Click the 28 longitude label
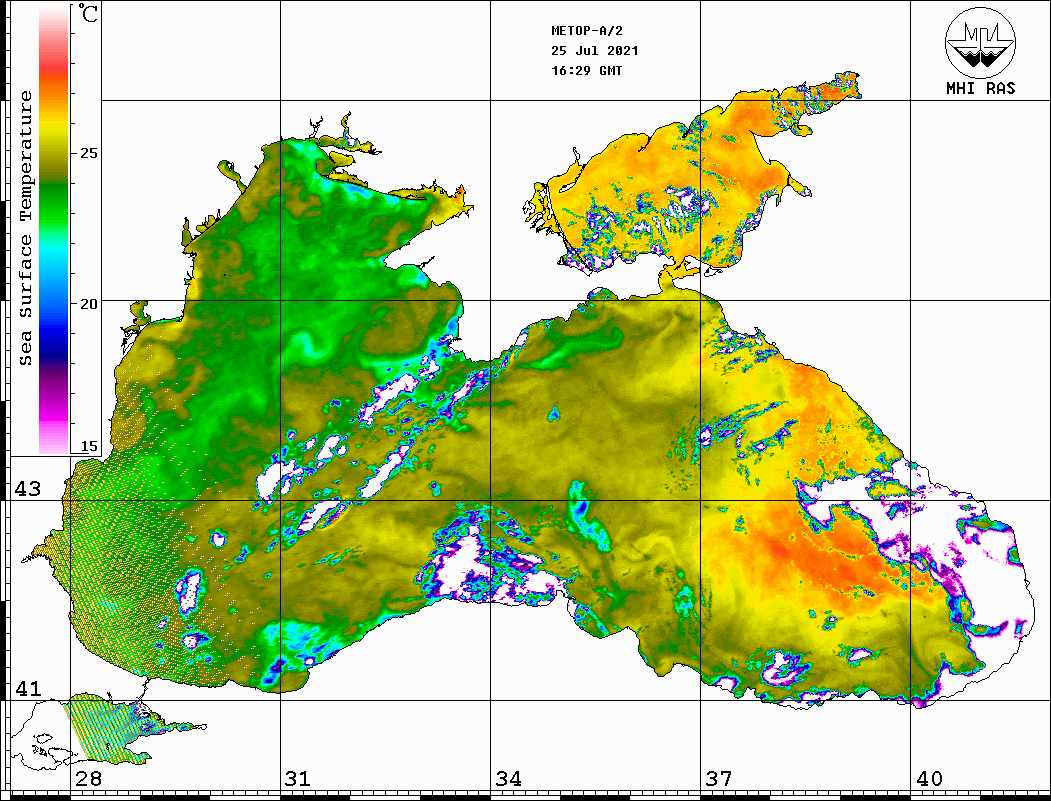The image size is (1051, 801). coord(87,779)
